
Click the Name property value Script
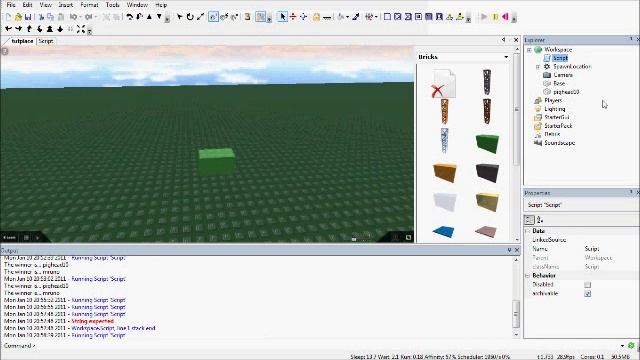point(592,249)
